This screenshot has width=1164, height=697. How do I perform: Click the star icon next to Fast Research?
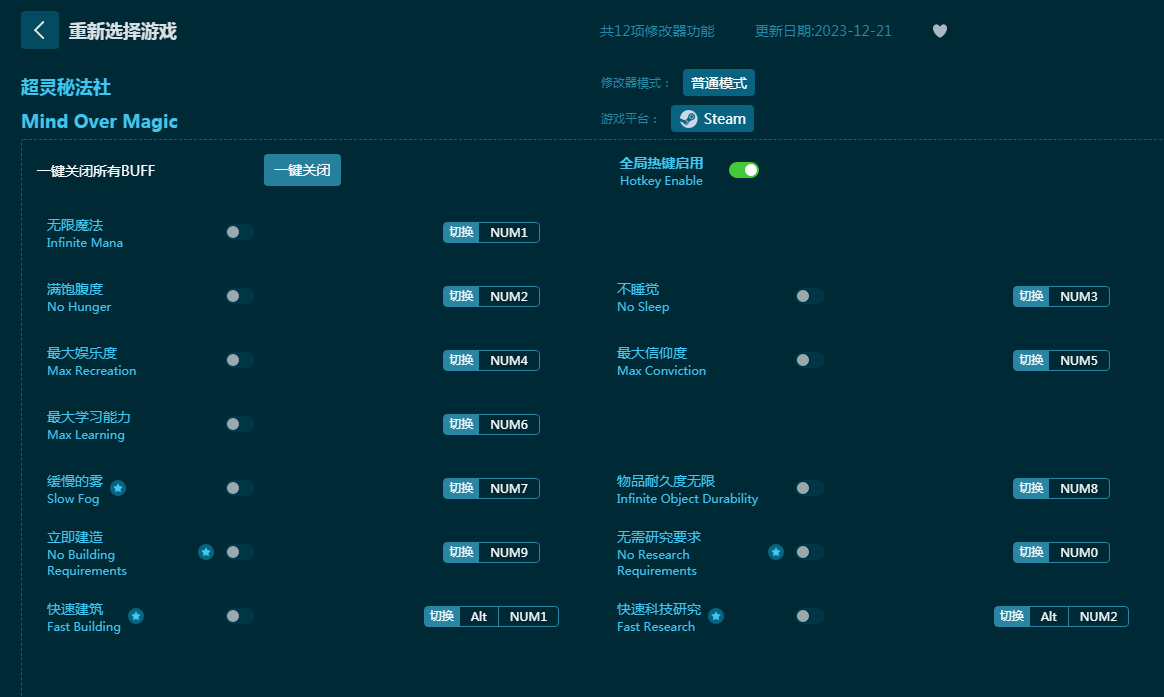pyautogui.click(x=716, y=616)
